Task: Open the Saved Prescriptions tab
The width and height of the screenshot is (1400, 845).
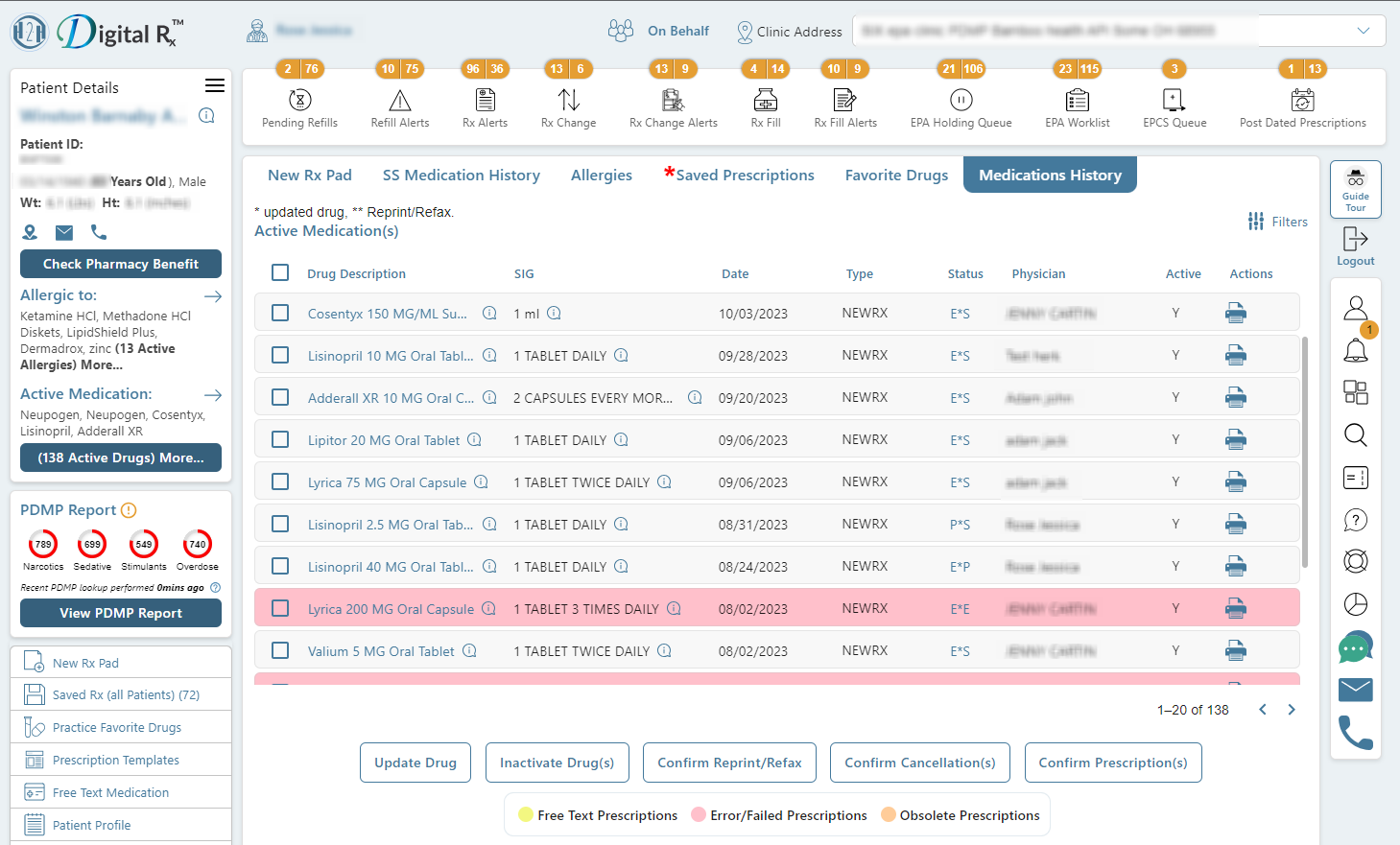Action: pyautogui.click(x=746, y=175)
